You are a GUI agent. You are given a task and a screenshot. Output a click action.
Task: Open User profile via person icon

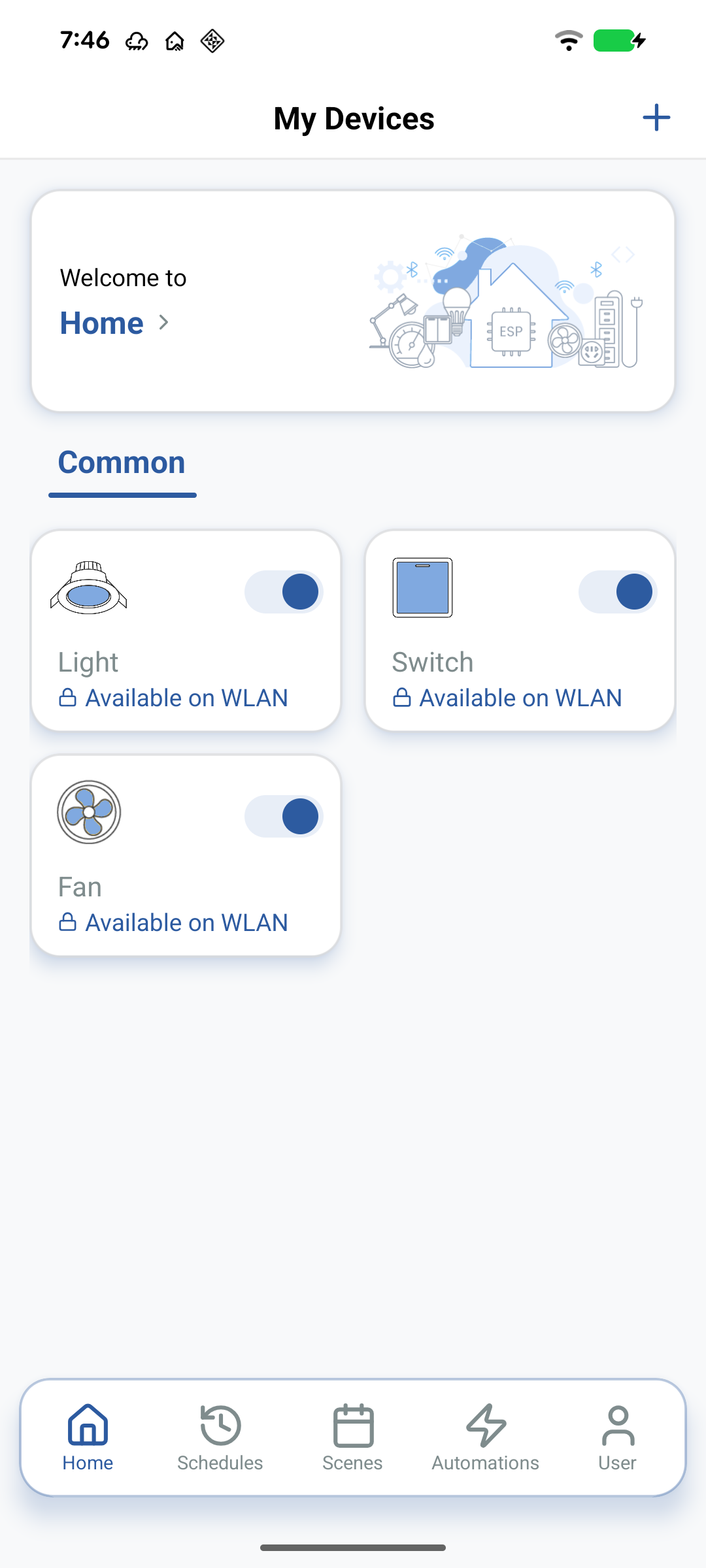pyautogui.click(x=618, y=1425)
